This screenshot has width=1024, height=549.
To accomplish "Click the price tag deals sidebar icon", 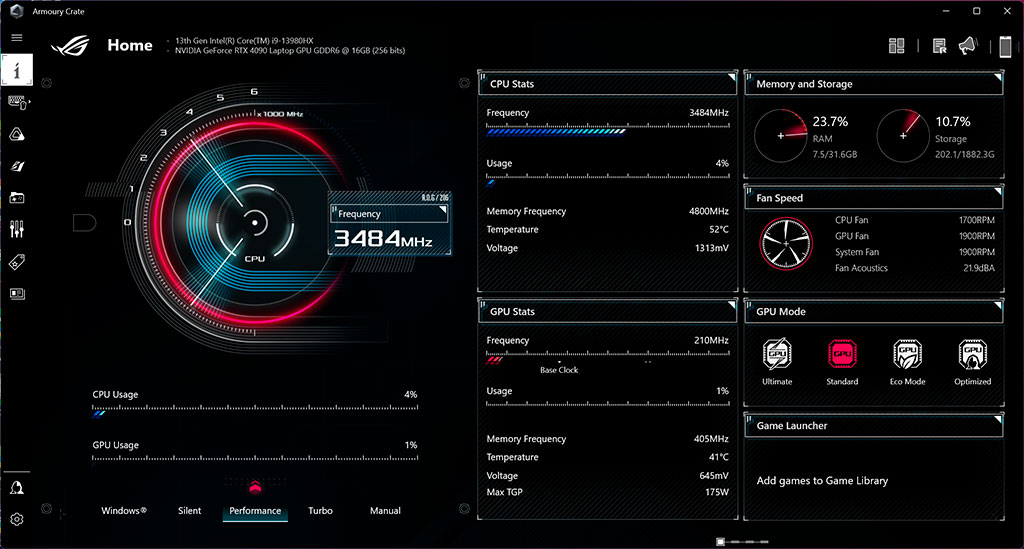I will (x=17, y=262).
